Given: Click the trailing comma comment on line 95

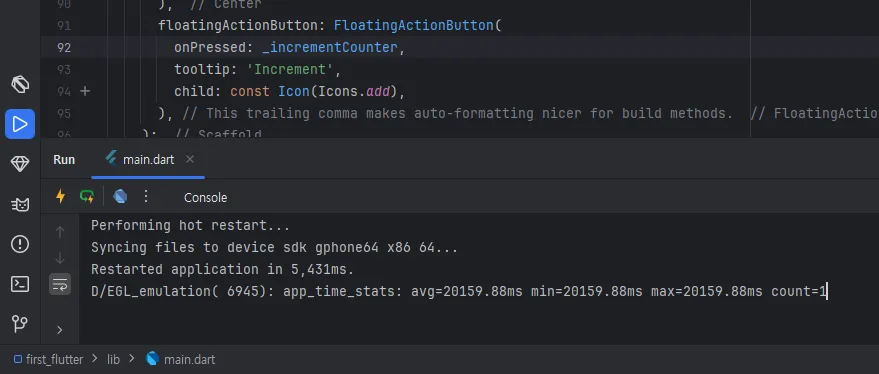Looking at the screenshot, I should (457, 114).
